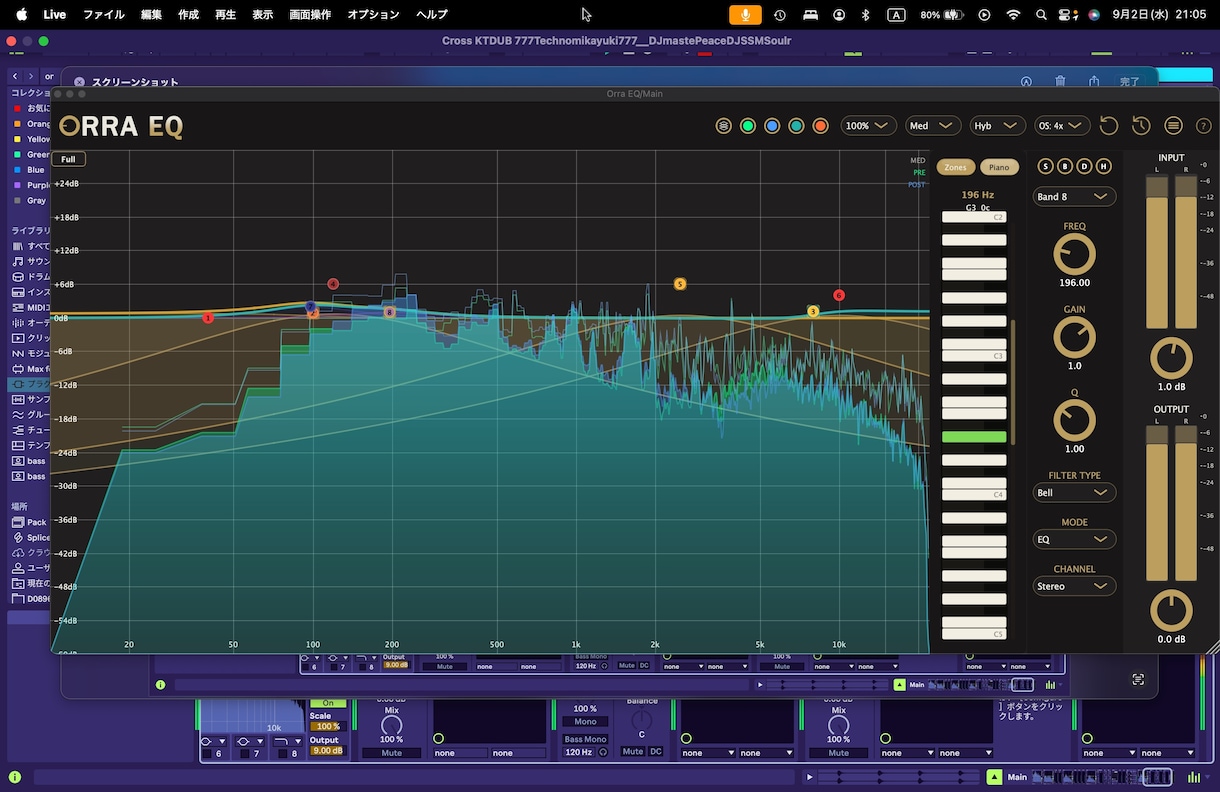Viewport: 1220px width, 792px height.
Task: Click the help question mark icon
Action: tap(1203, 126)
